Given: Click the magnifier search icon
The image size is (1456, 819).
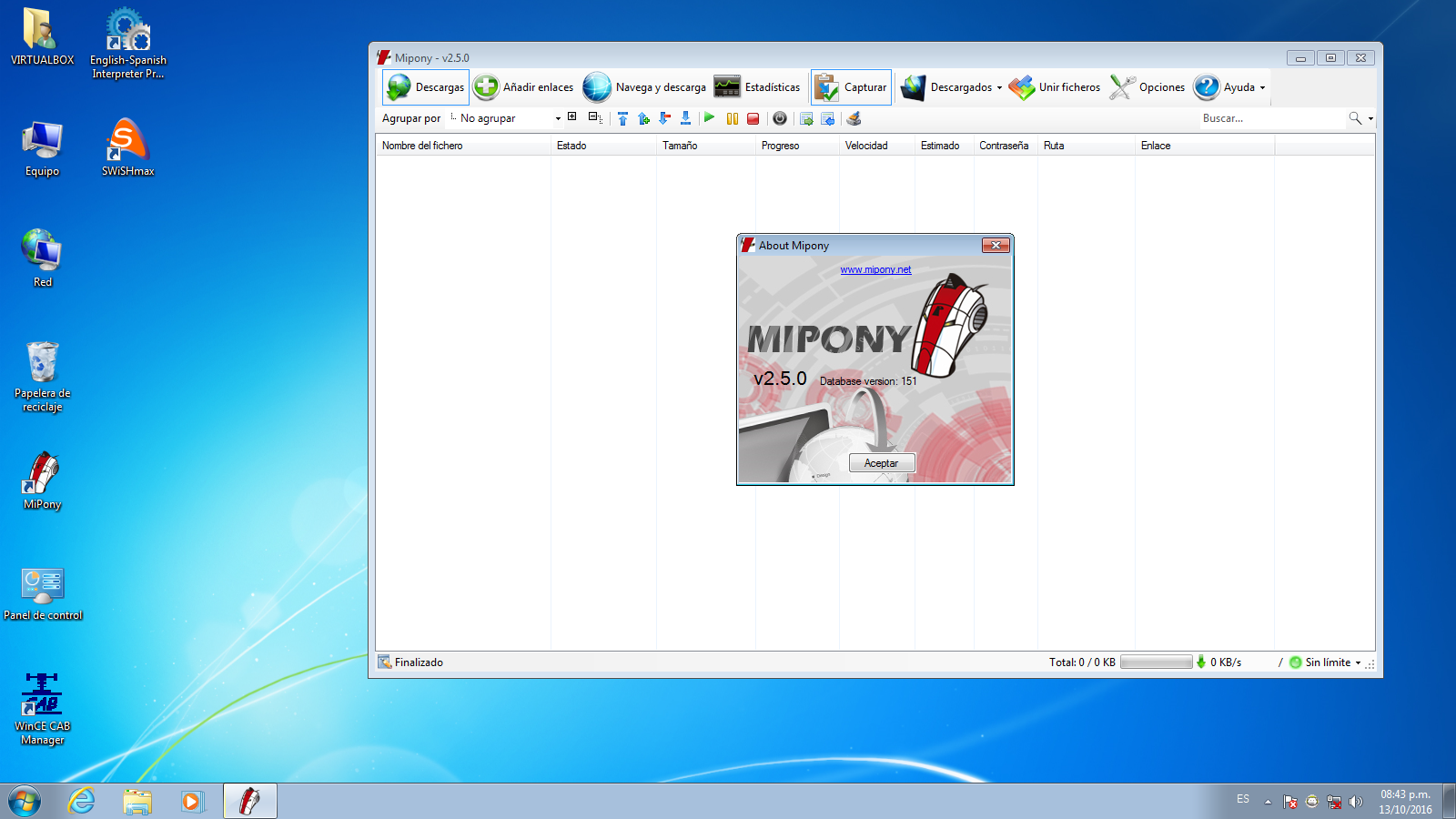Looking at the screenshot, I should click(x=1355, y=118).
